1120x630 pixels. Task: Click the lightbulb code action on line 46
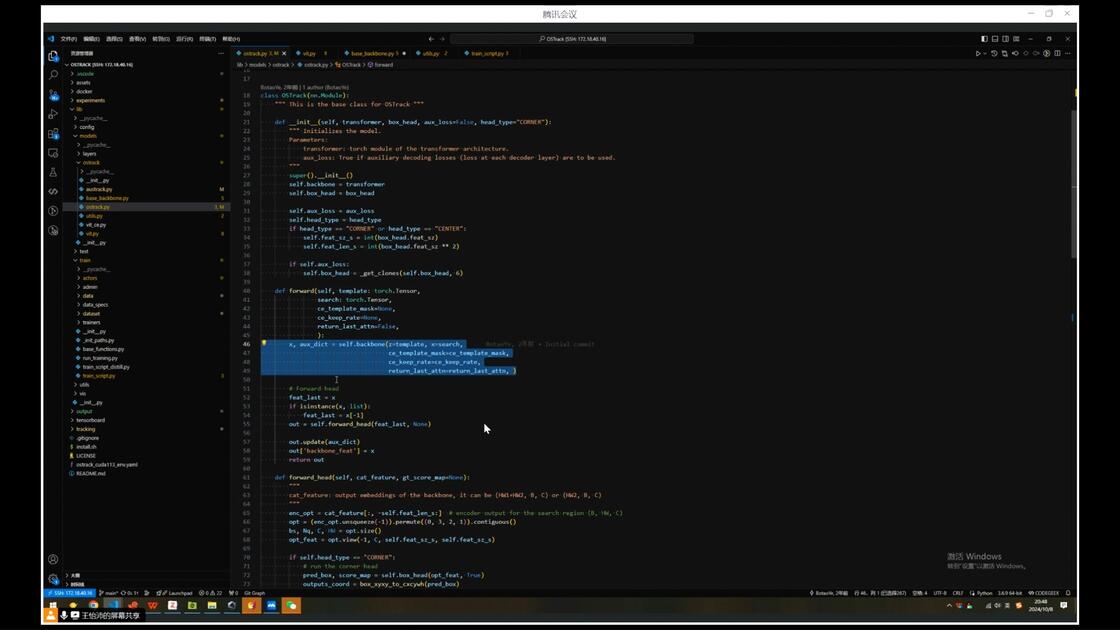tap(264, 344)
